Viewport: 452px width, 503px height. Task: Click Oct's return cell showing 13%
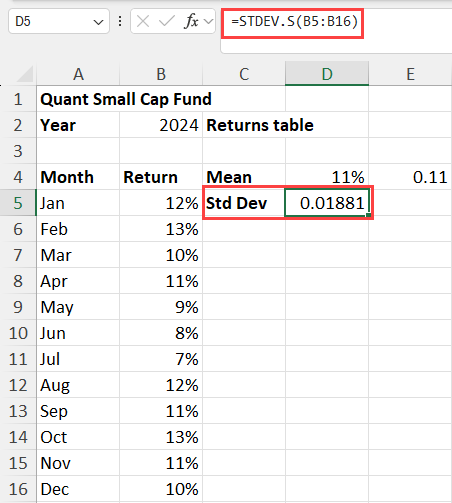(x=161, y=437)
